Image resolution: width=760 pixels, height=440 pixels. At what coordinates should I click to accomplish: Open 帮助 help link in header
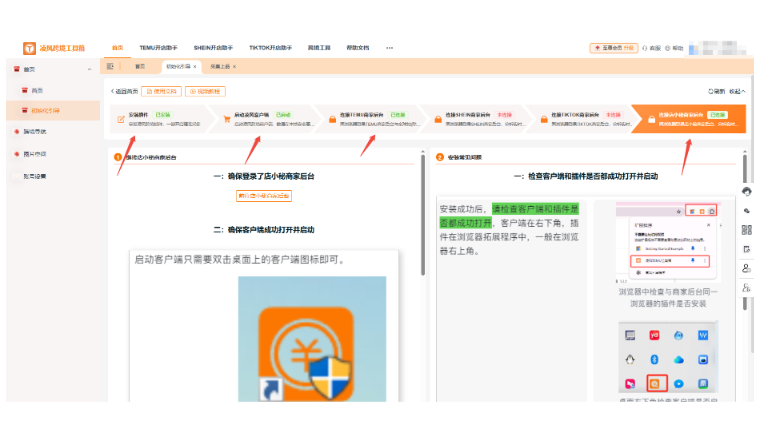(x=674, y=48)
